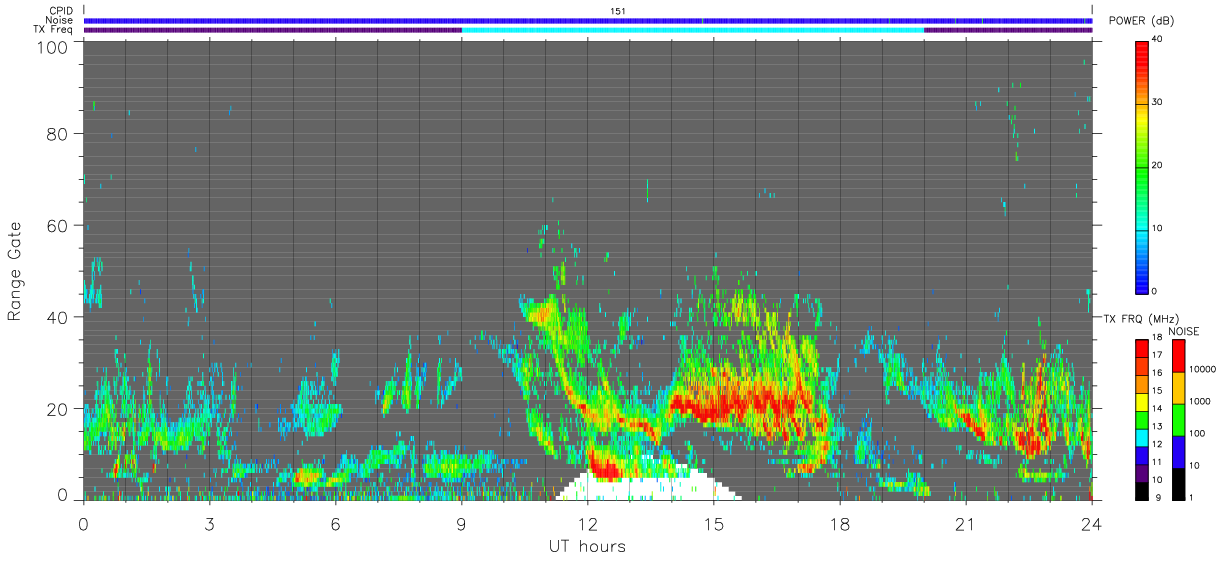The width and height of the screenshot is (1228, 567).
Task: Click the green block in NOISE bar
Action: (1181, 420)
